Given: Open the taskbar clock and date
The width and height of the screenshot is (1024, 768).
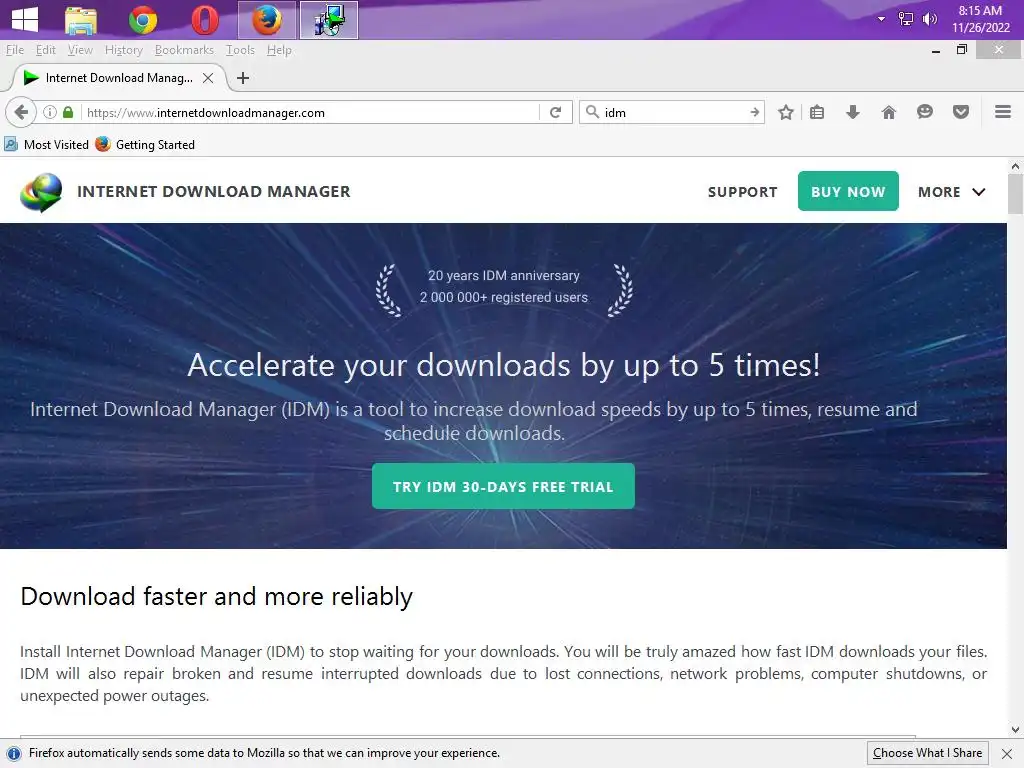Looking at the screenshot, I should pos(980,19).
